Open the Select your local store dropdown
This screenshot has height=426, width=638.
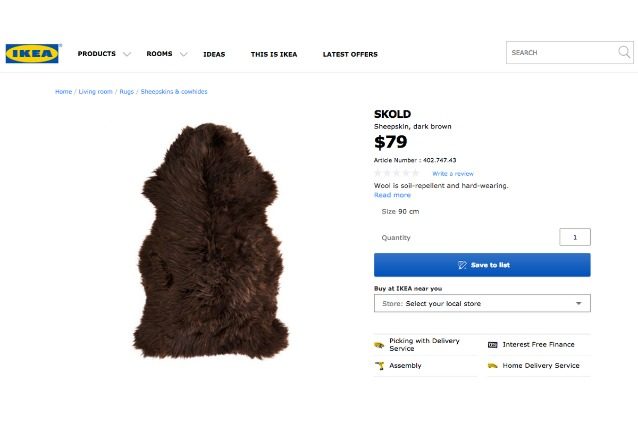pyautogui.click(x=482, y=303)
